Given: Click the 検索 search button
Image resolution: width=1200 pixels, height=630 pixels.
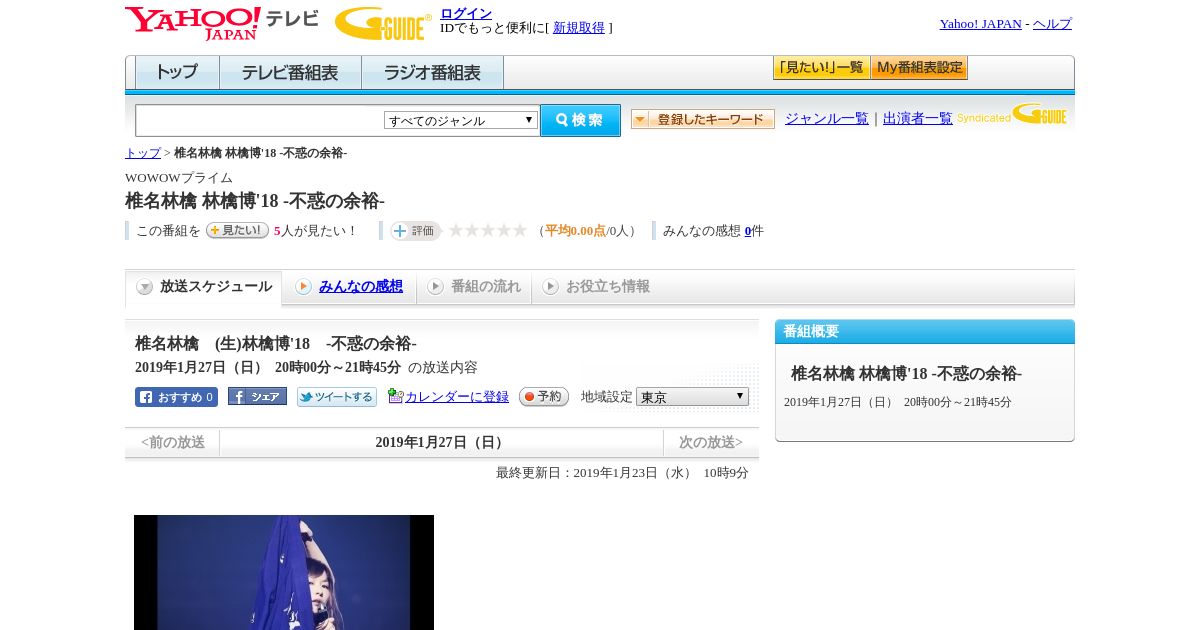Looking at the screenshot, I should pos(580,120).
